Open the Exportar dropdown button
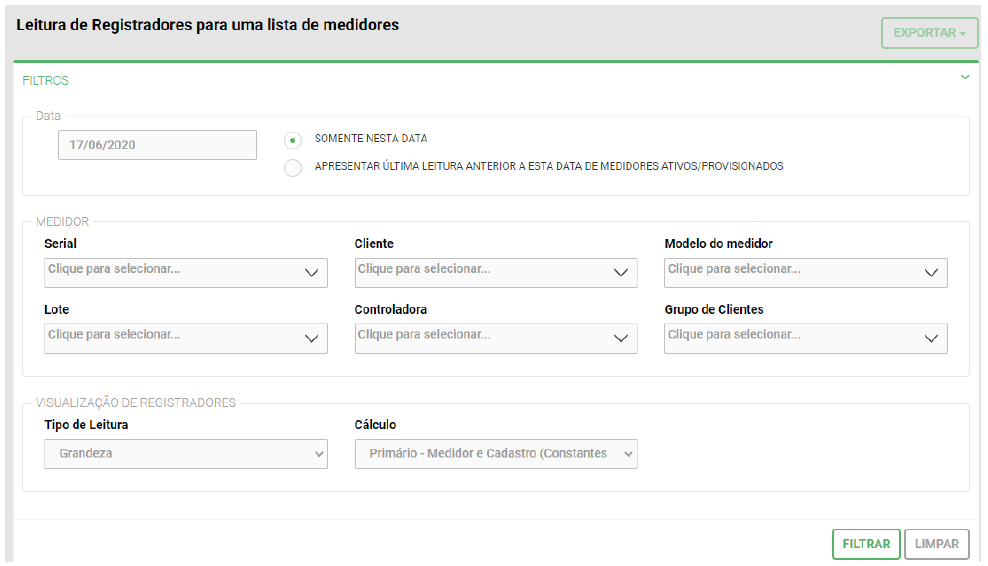The image size is (988, 566). pyautogui.click(x=929, y=33)
